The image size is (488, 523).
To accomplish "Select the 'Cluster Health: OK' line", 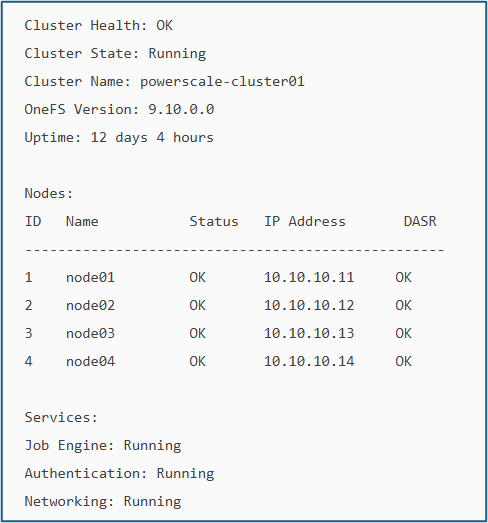I will point(98,26).
